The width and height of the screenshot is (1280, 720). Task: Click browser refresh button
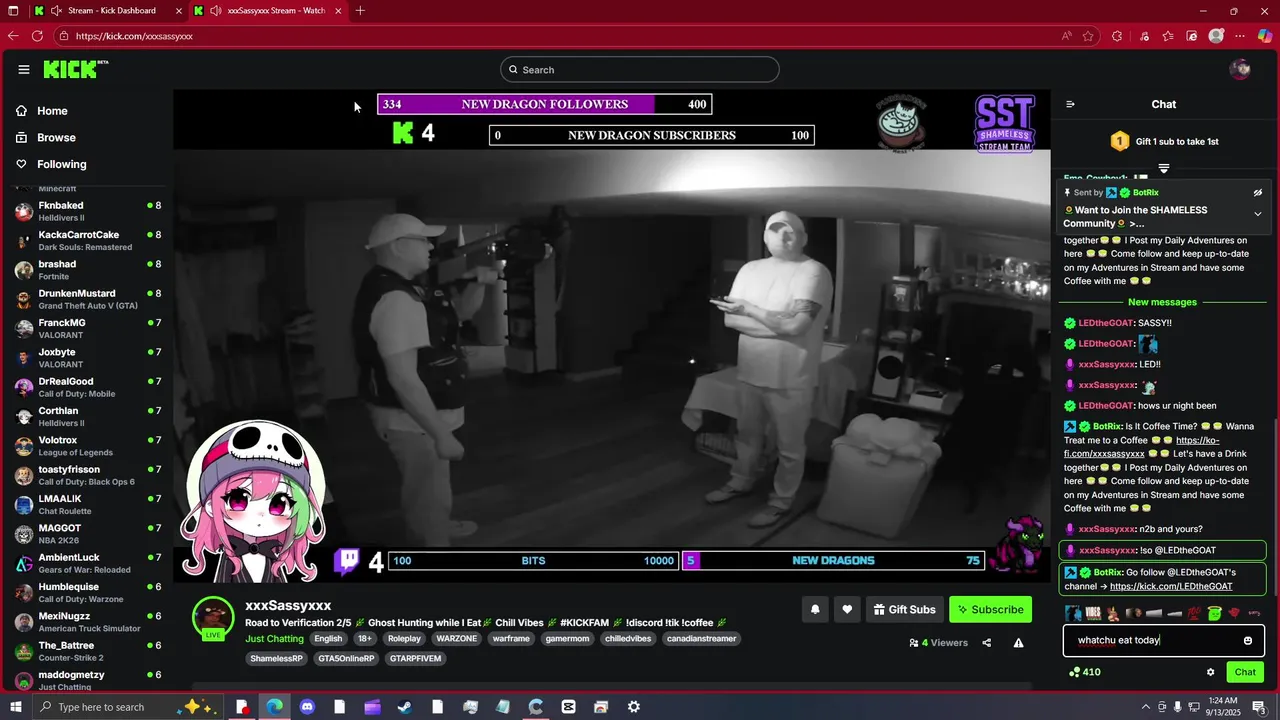tap(37, 36)
